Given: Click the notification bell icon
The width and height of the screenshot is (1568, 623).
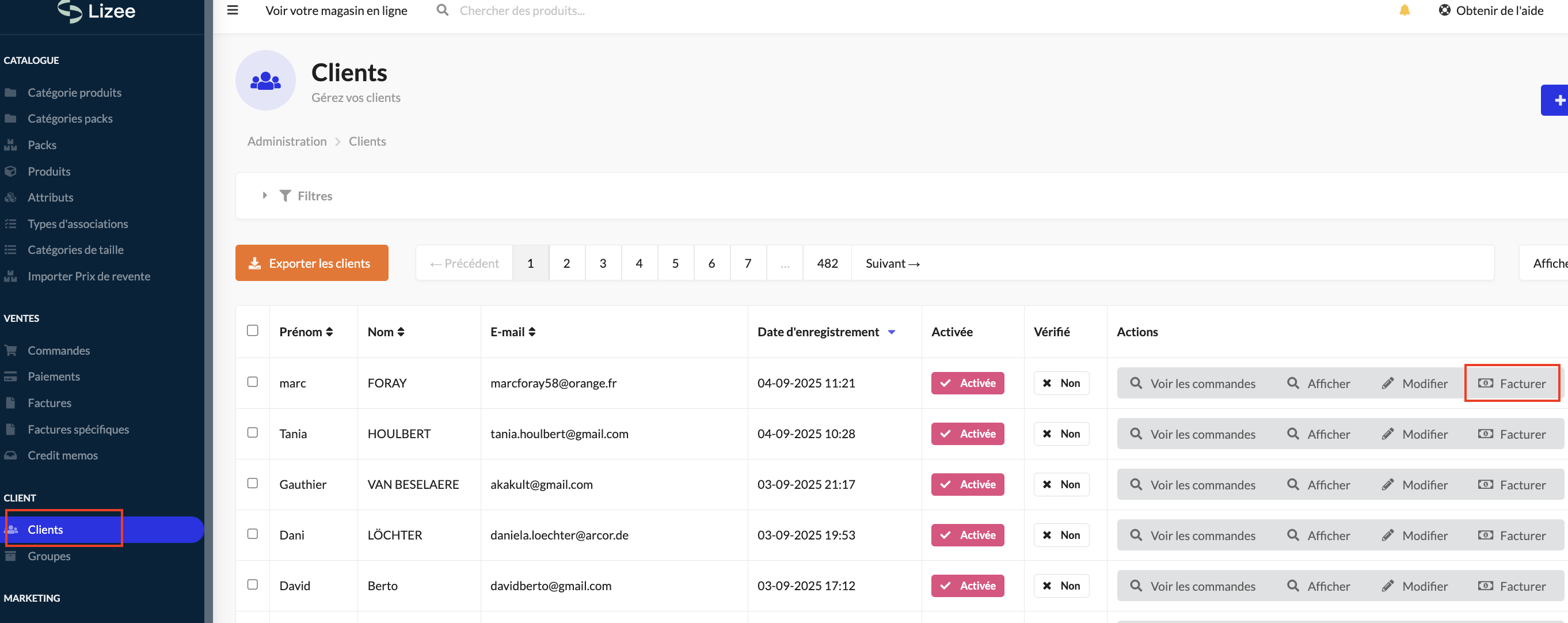Looking at the screenshot, I should click(1405, 10).
